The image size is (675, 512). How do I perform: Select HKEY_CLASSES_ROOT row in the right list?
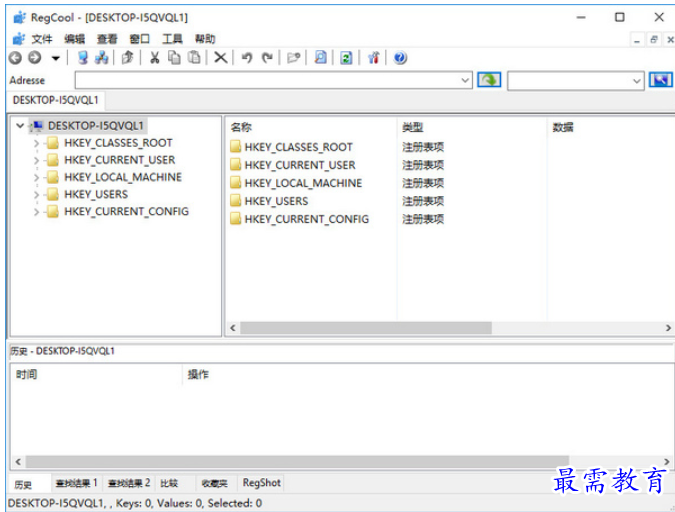298,147
